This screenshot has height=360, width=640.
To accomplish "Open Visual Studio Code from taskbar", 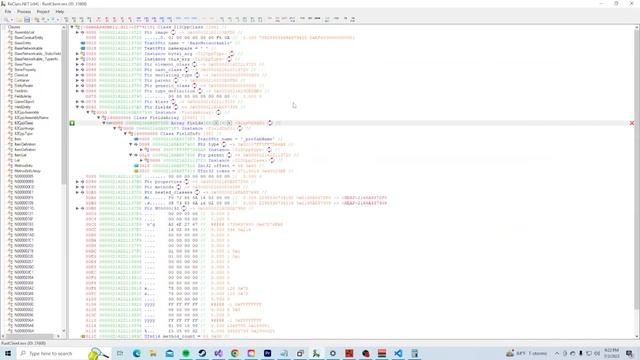I will pyautogui.click(x=398, y=353).
